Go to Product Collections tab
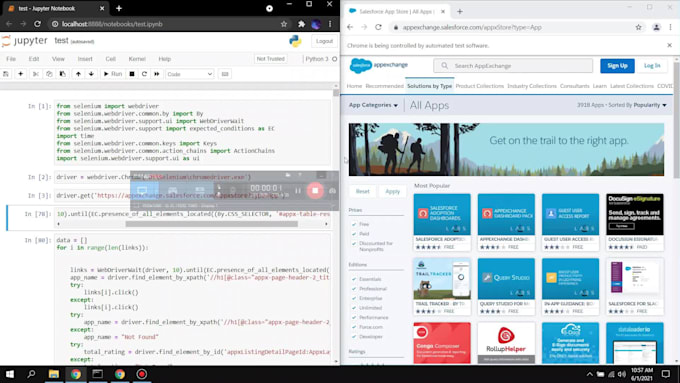680x383 pixels. 480,86
